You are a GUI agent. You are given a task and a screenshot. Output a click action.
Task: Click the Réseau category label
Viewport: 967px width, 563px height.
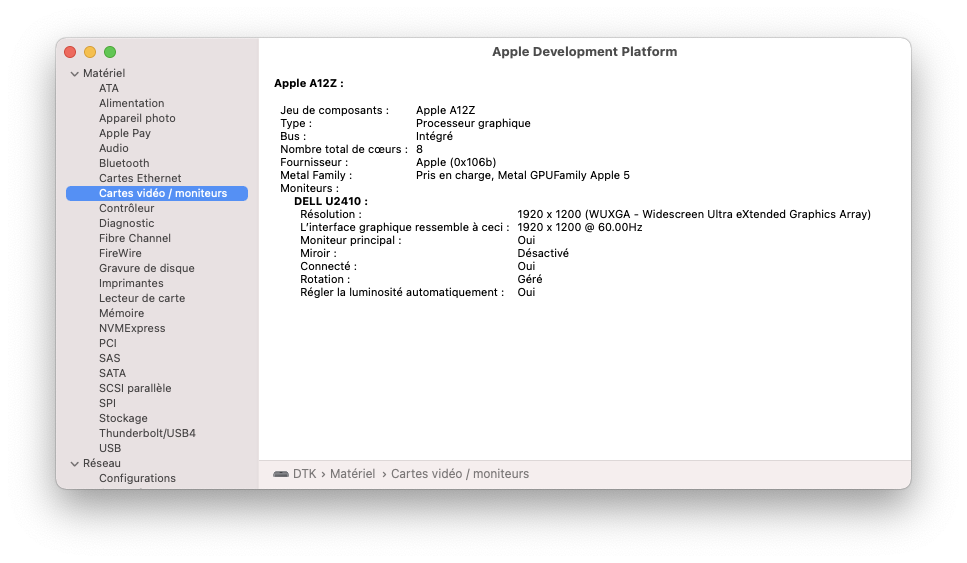102,464
